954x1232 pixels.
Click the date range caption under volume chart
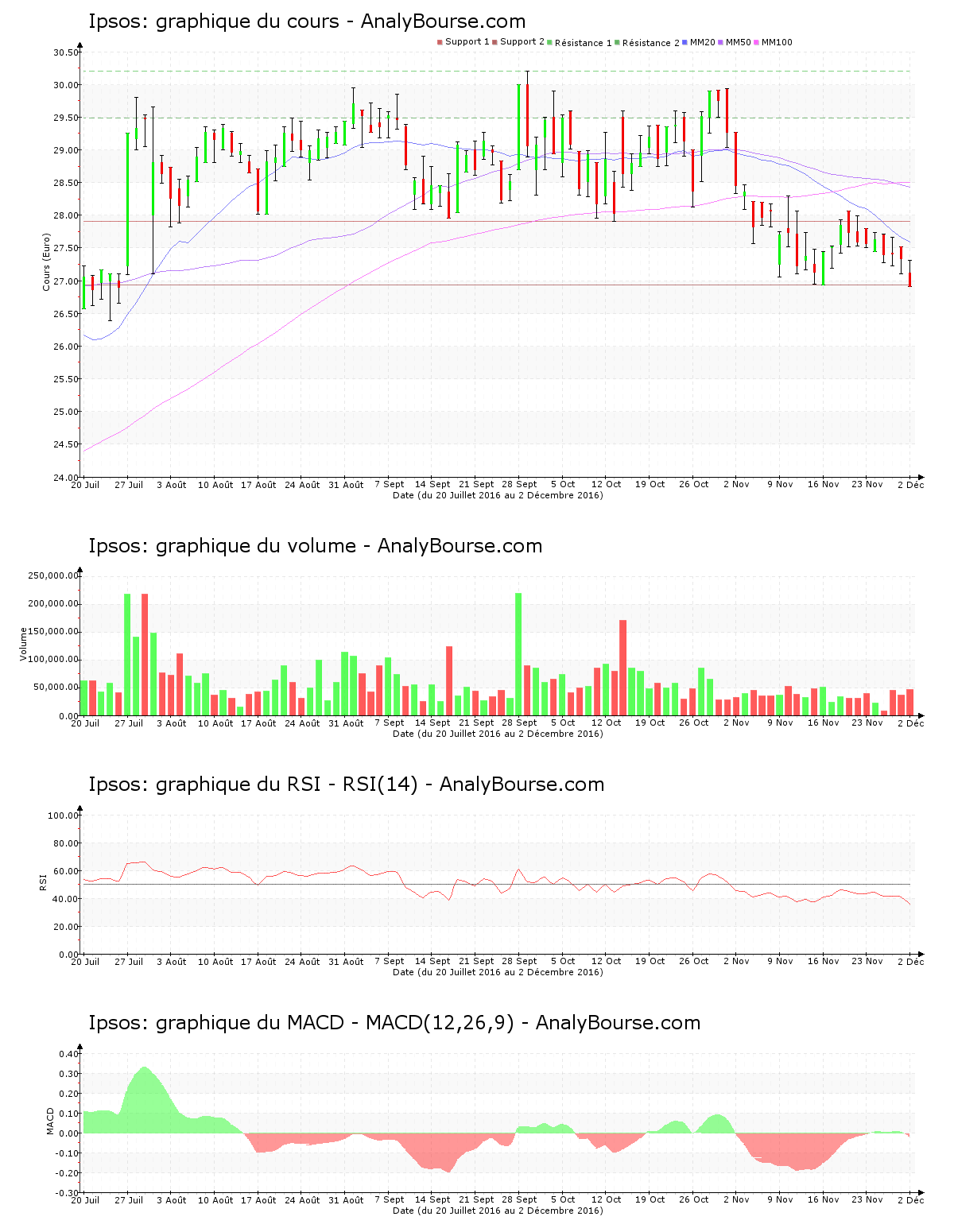[498, 734]
